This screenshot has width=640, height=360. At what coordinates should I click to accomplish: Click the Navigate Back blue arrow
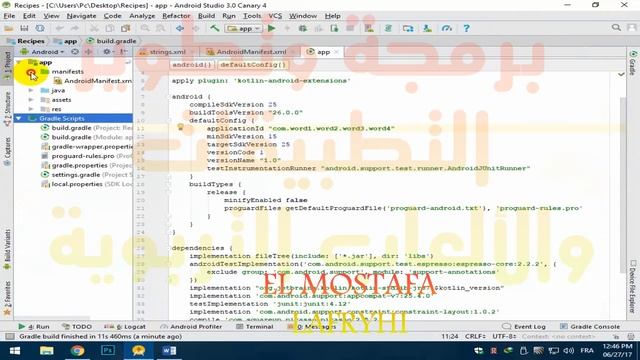(x=180, y=28)
